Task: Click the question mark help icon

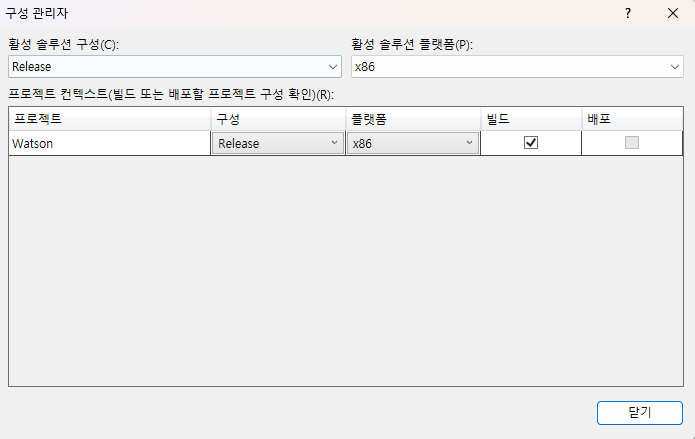Action: click(x=628, y=13)
